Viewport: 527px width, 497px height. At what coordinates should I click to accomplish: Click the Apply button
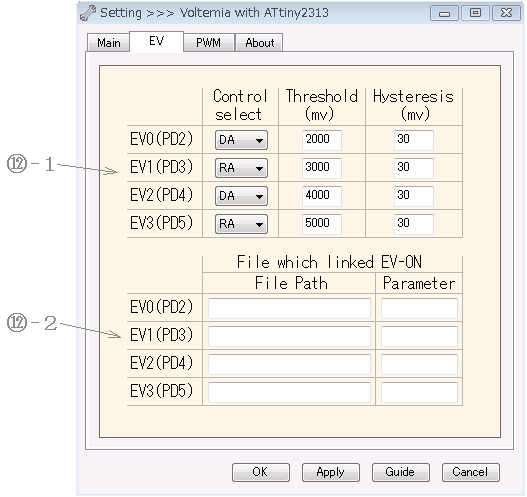point(331,472)
